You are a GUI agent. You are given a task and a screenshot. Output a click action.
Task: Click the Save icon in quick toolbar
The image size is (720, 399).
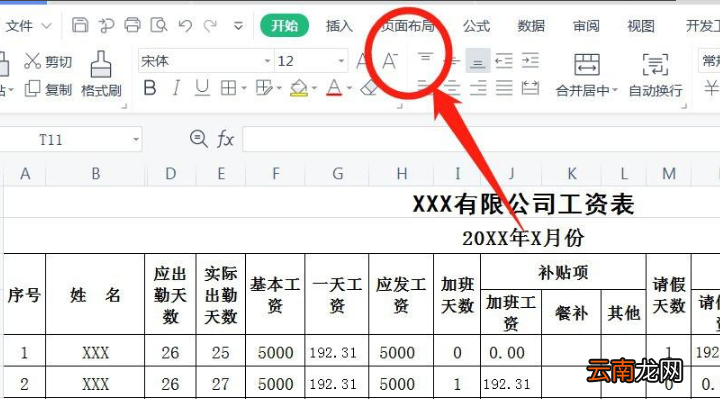(80, 25)
